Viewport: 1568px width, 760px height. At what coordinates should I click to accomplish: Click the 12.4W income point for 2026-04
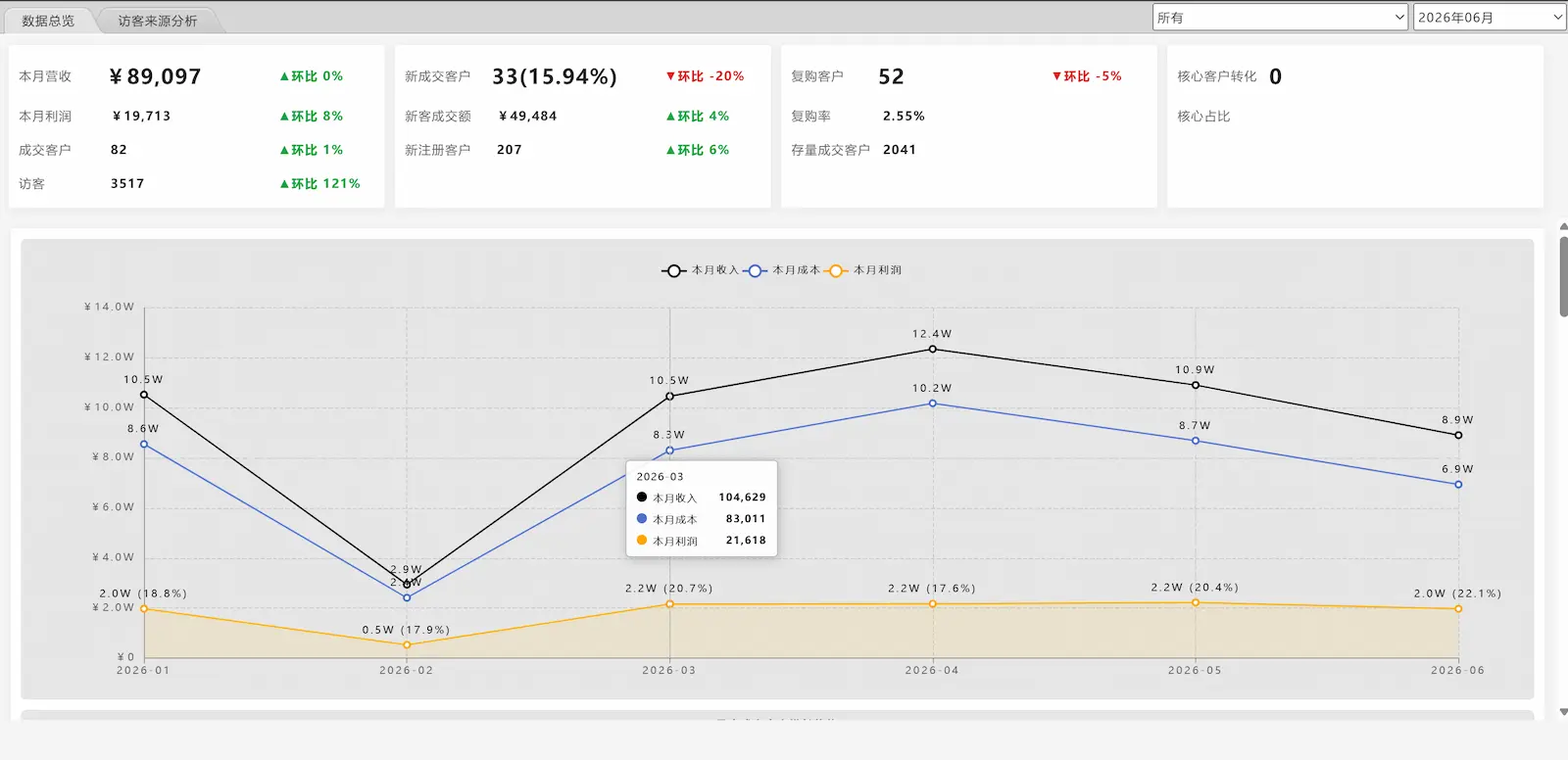(x=932, y=349)
